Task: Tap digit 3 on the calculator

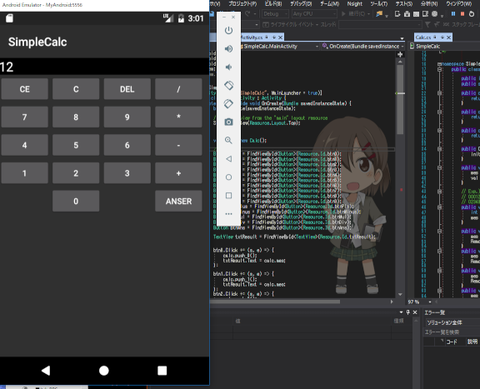Action: click(x=127, y=173)
